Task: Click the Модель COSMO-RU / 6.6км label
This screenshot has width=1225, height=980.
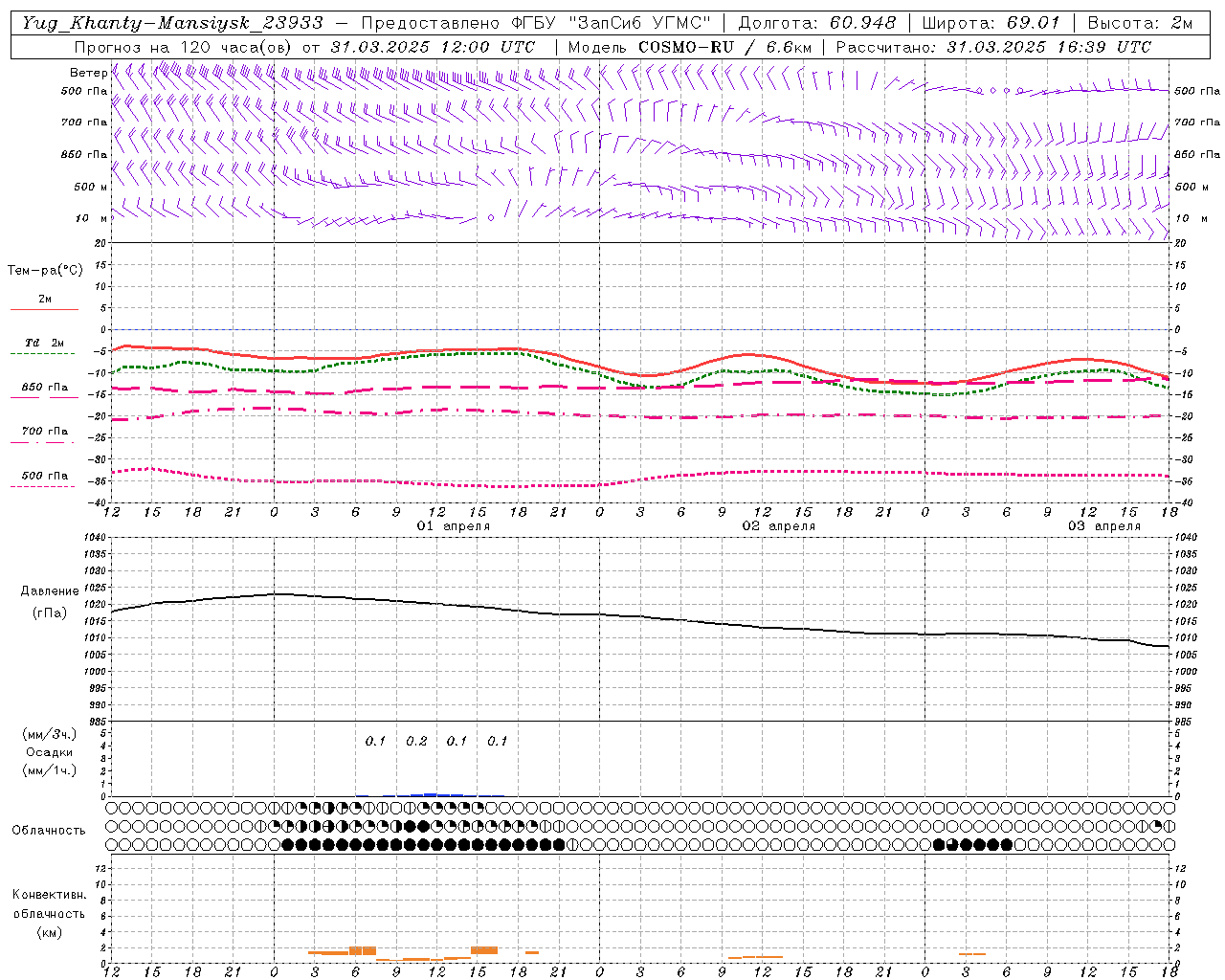Action: point(690,46)
